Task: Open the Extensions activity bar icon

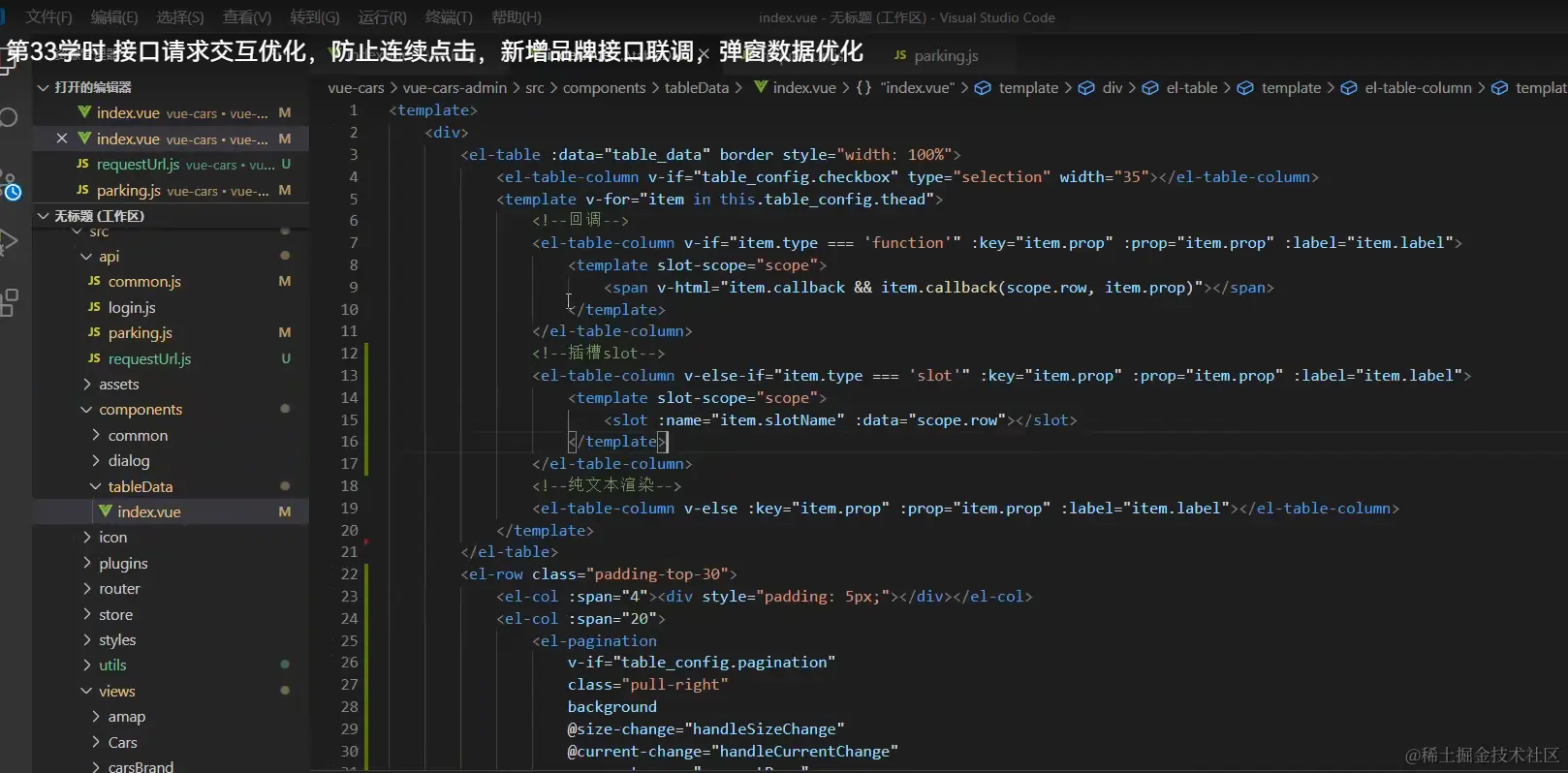Action: coord(9,302)
